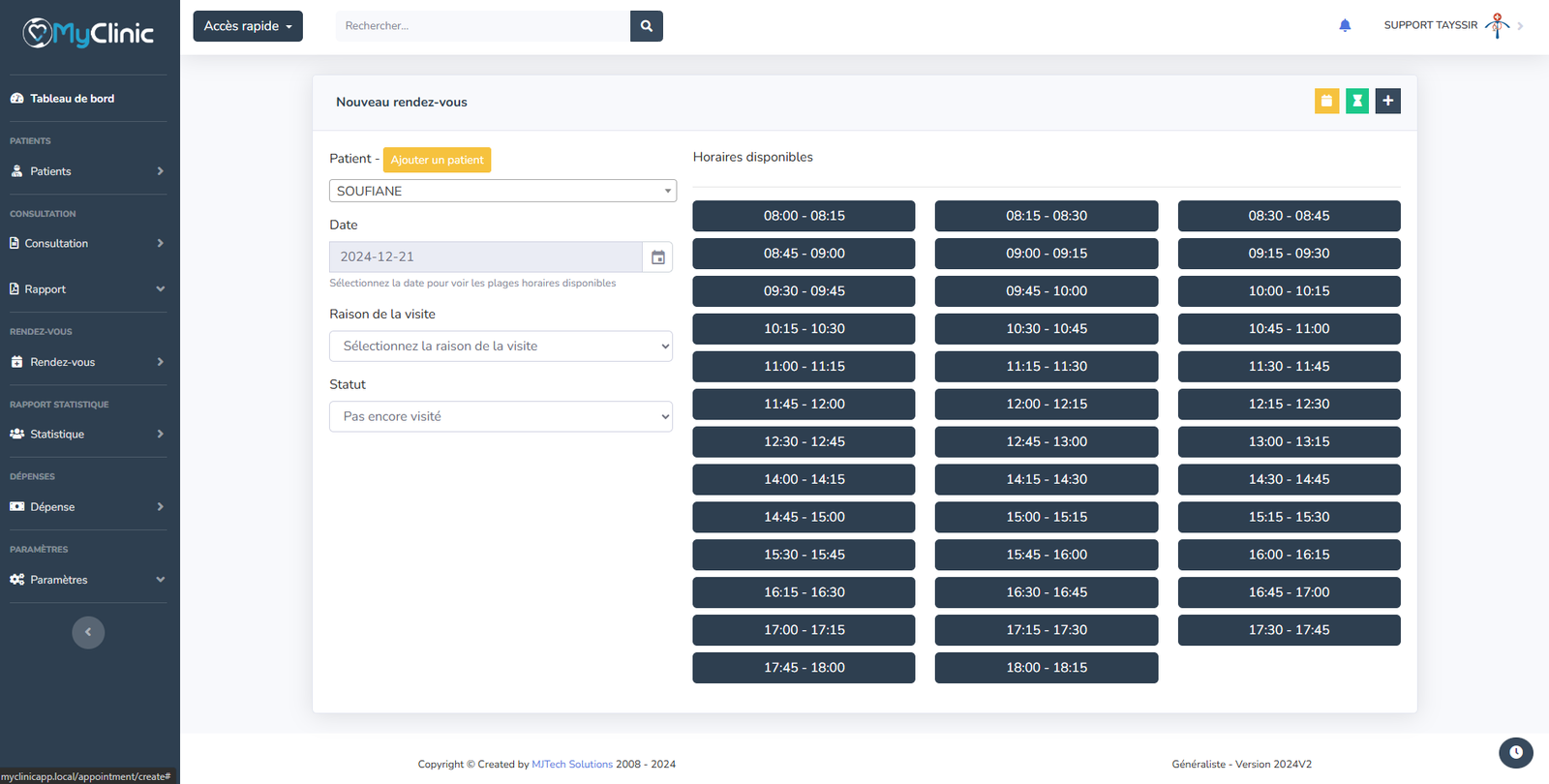Click the magnifying glass search button
Viewport: 1549px width, 784px height.
pos(646,26)
